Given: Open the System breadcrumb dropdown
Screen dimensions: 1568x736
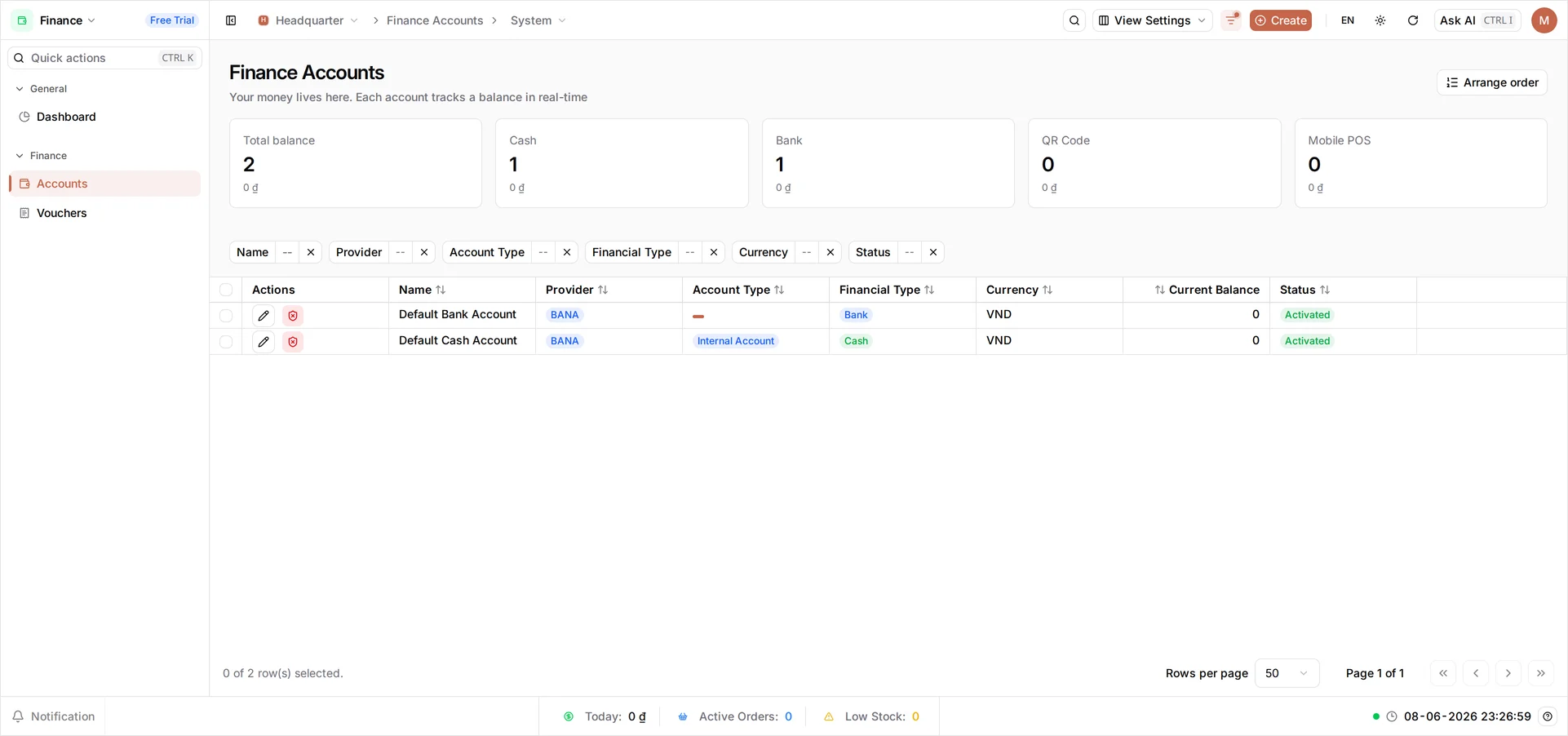Looking at the screenshot, I should (538, 20).
